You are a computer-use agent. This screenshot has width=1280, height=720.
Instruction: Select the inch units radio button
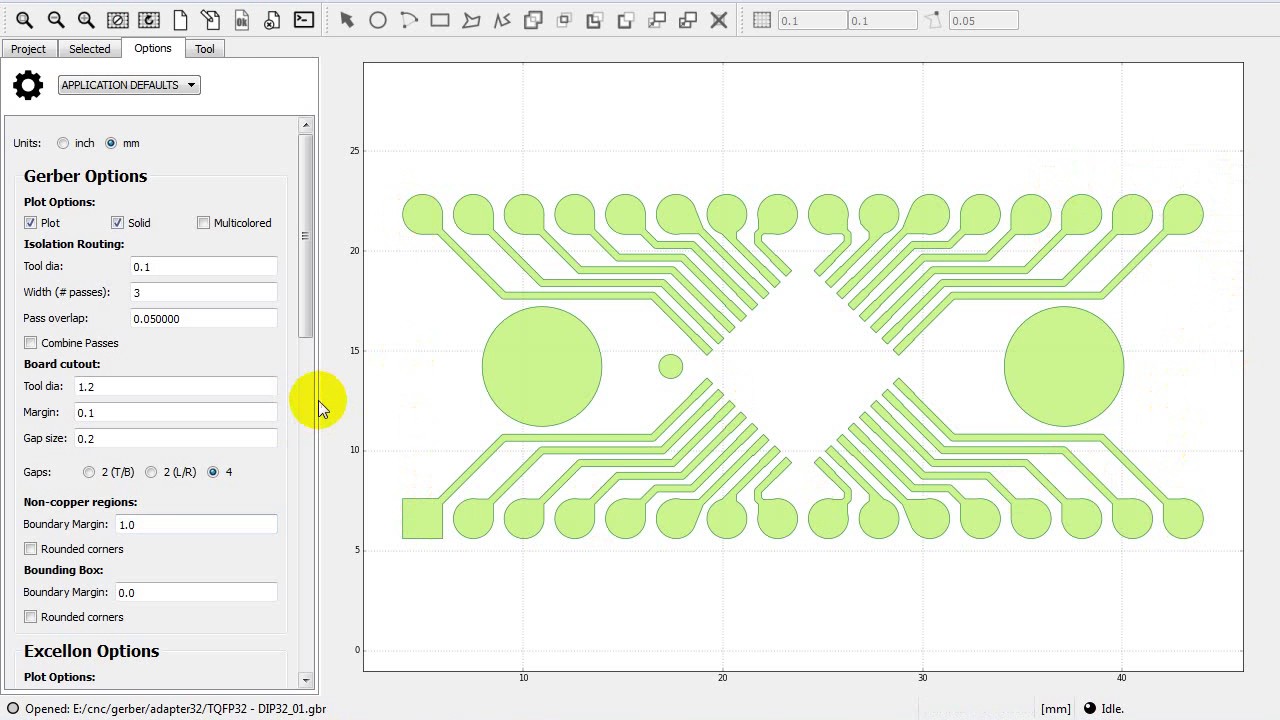pyautogui.click(x=63, y=143)
